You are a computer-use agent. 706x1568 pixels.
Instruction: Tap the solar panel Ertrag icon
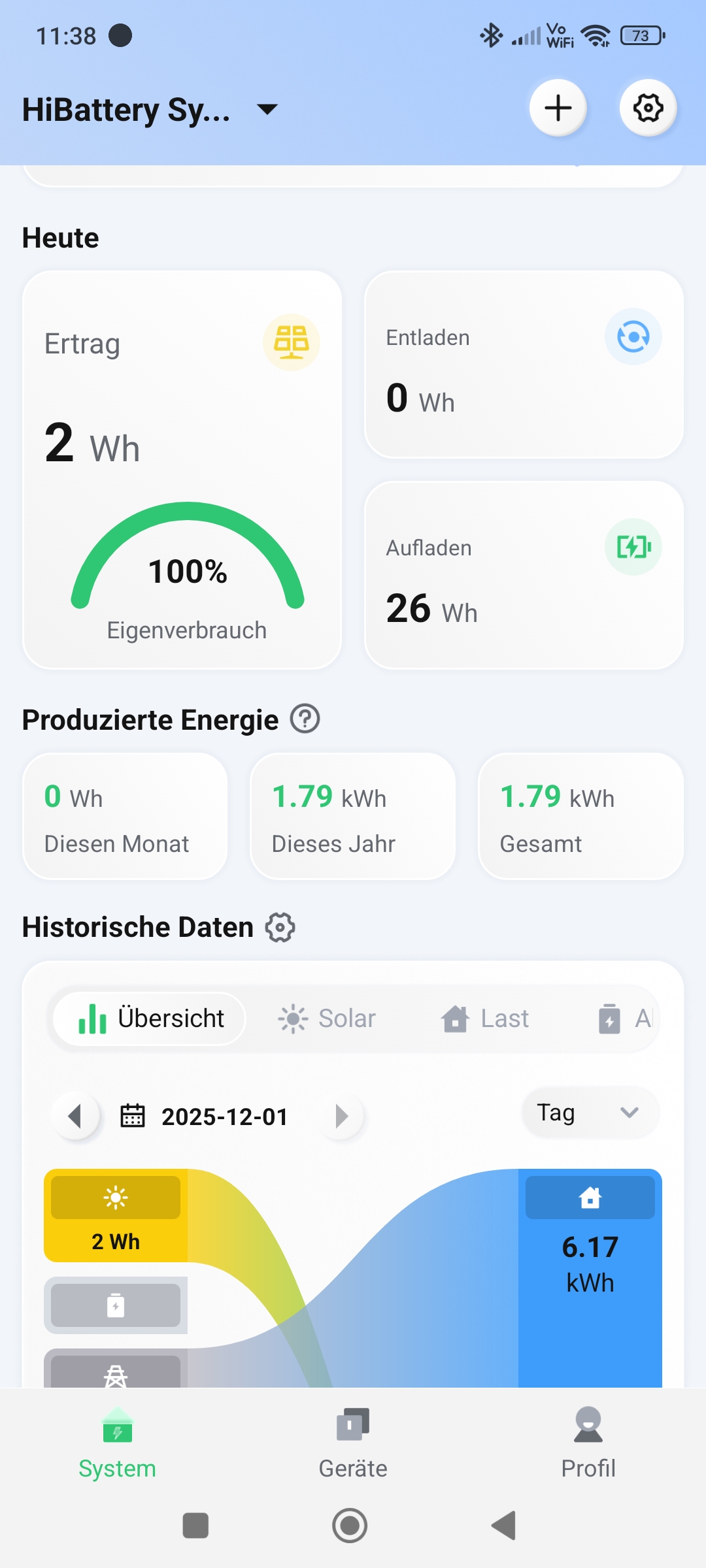point(291,342)
